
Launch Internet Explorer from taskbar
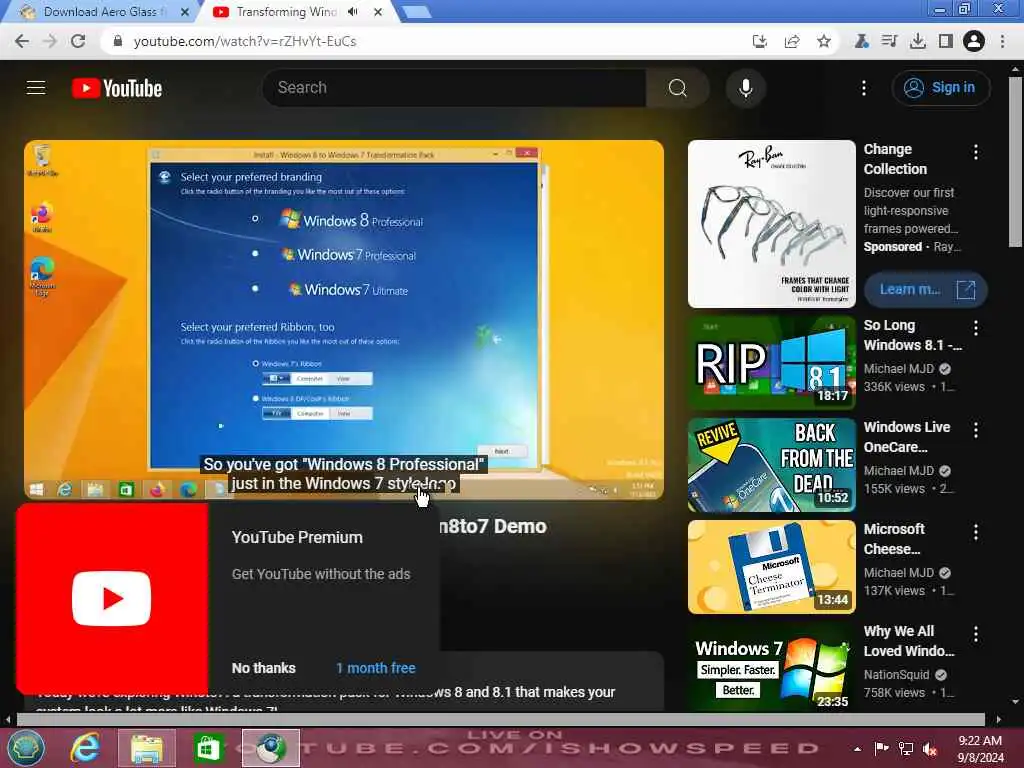86,748
